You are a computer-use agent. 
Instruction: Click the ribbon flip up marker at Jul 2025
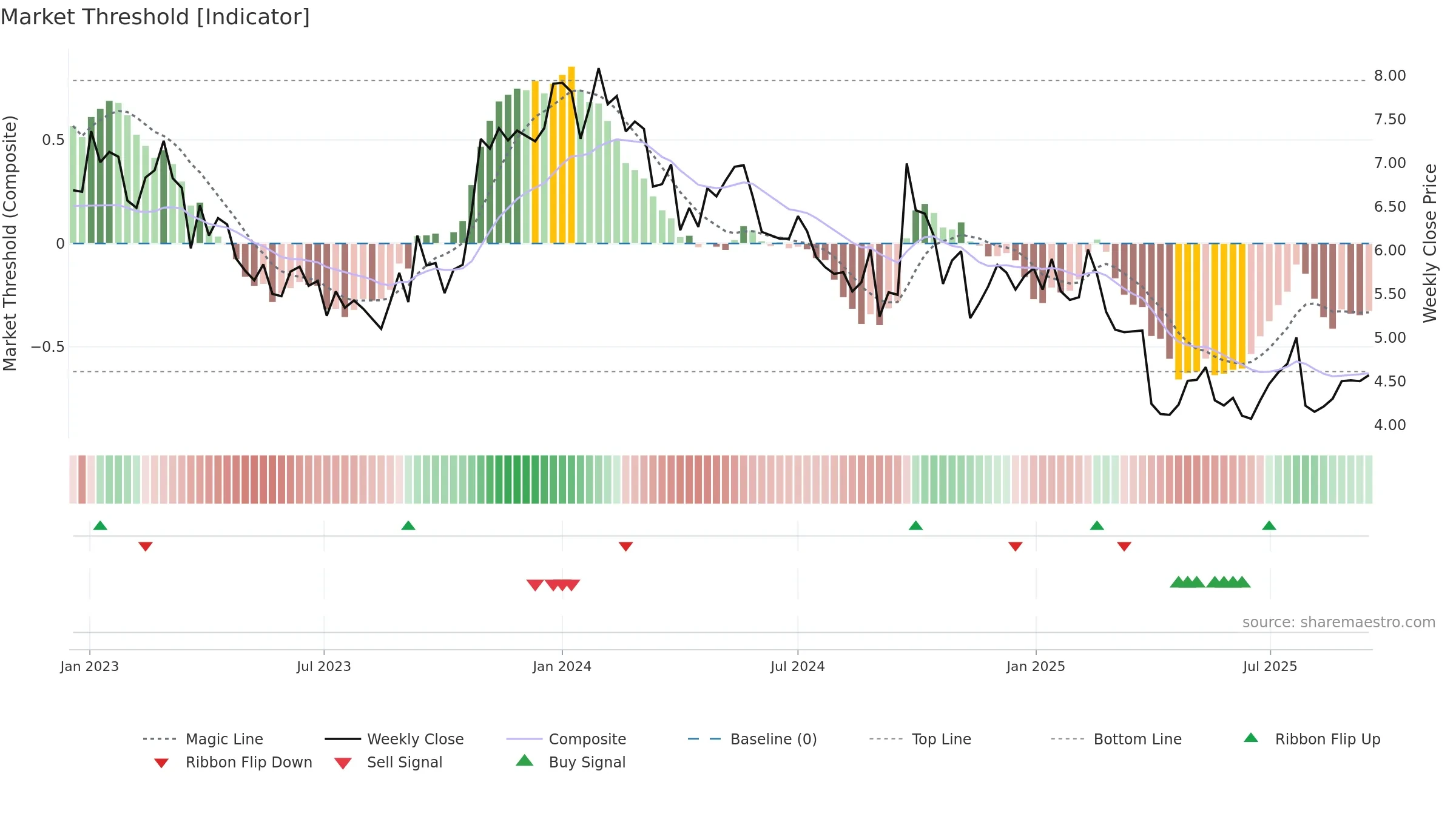tap(1269, 525)
